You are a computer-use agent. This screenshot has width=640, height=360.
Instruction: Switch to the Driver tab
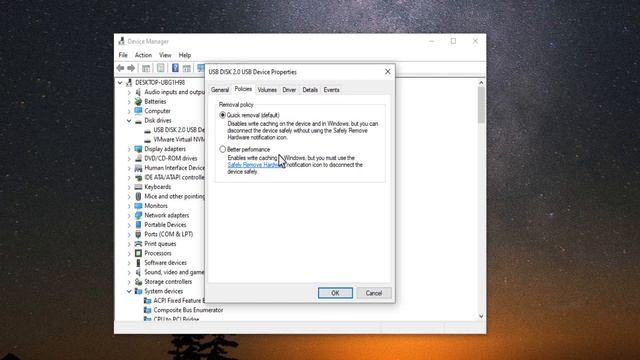point(289,90)
